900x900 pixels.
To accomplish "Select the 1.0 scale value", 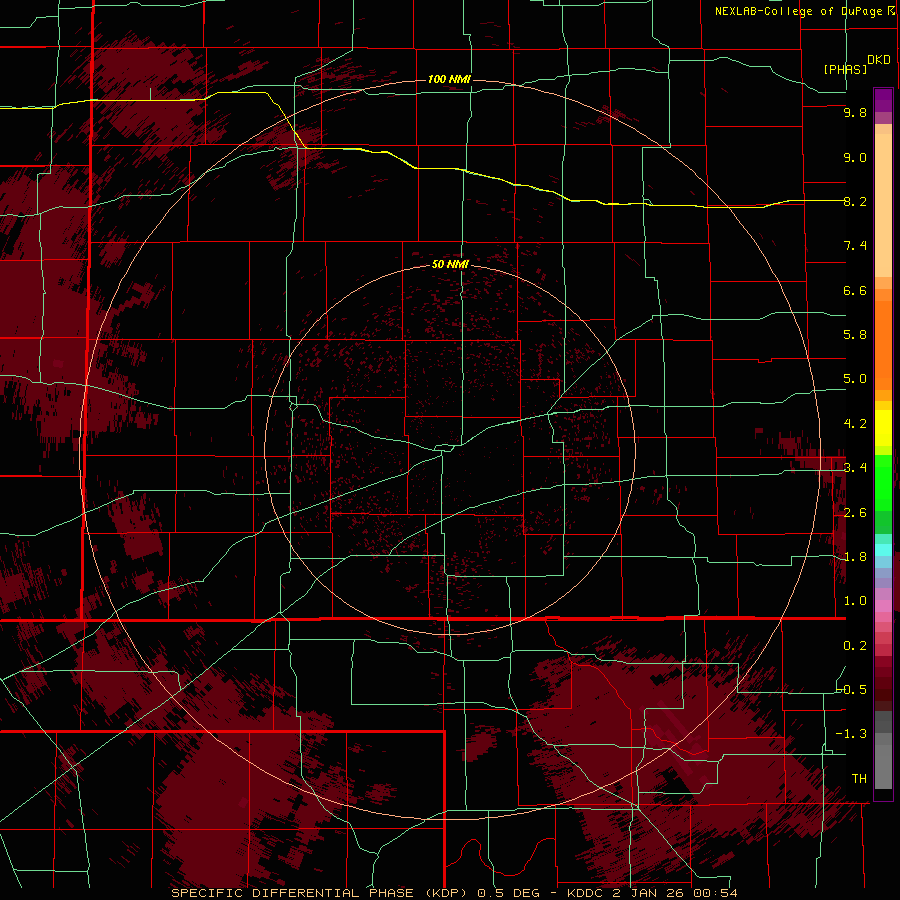I will coord(855,601).
